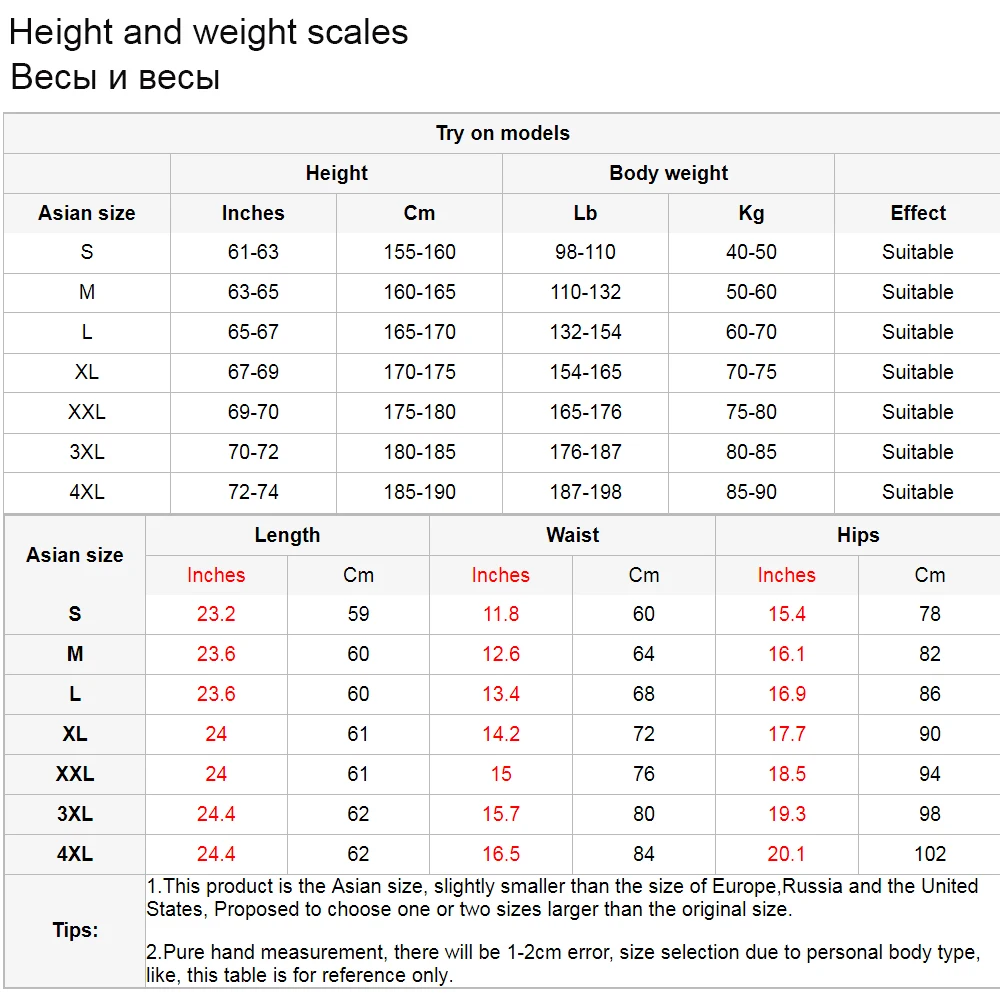Click the 'Waist' column group header
This screenshot has width=1000, height=1000.
pyautogui.click(x=572, y=535)
